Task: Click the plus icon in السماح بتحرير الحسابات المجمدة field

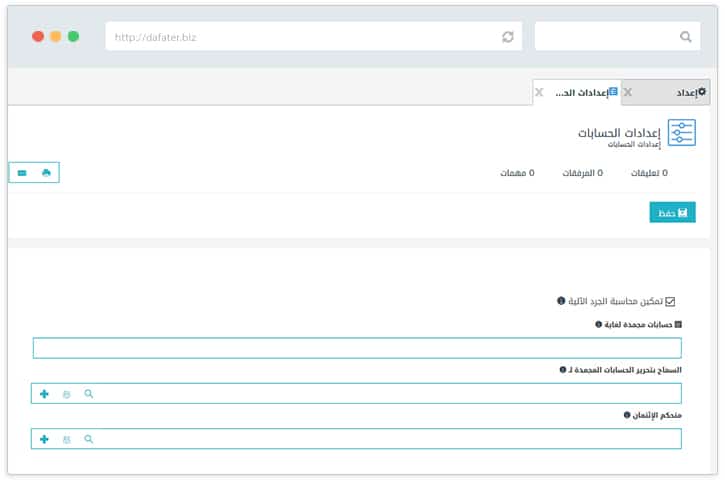Action: tap(44, 394)
